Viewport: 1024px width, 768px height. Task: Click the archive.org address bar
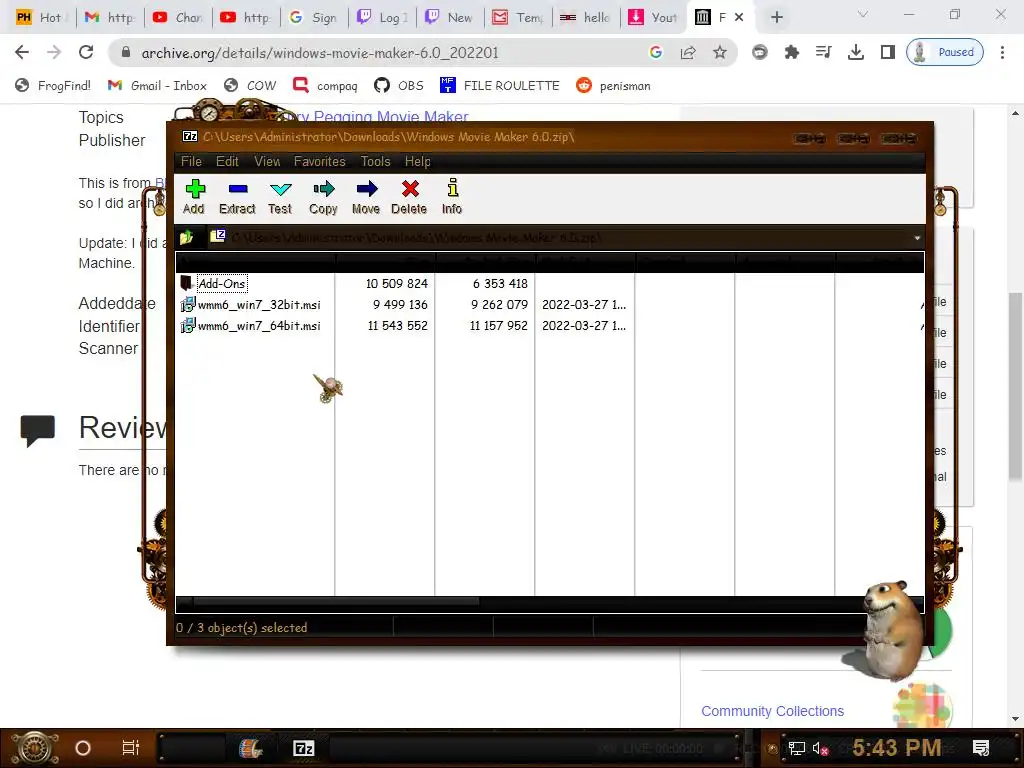(320, 53)
